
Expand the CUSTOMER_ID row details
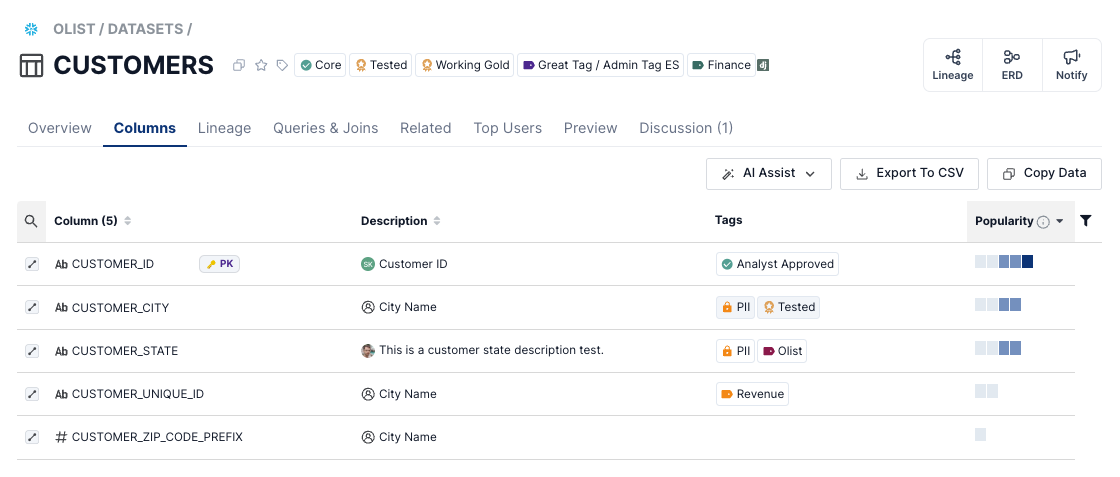32,264
